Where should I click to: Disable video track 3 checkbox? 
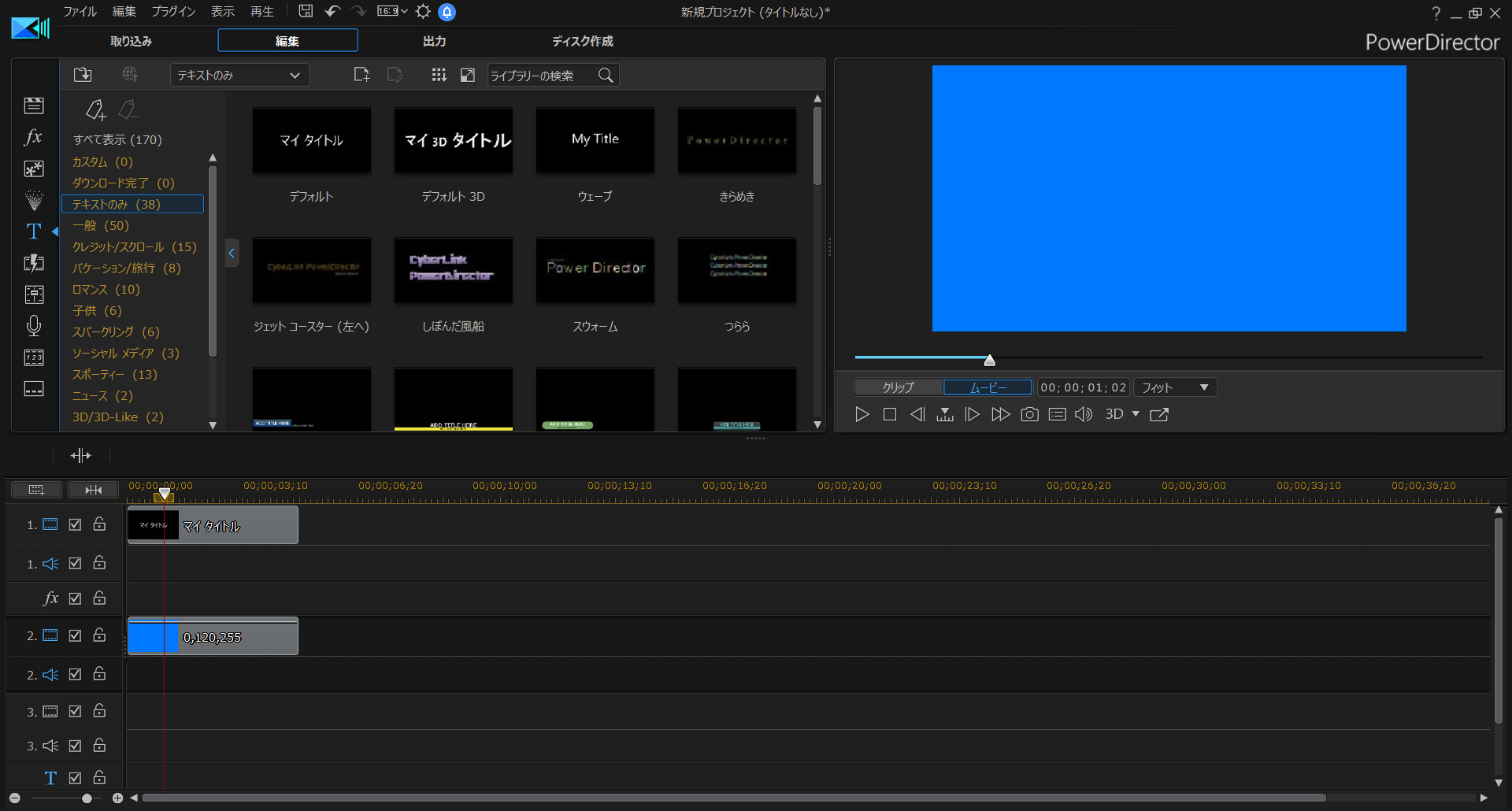[x=76, y=711]
